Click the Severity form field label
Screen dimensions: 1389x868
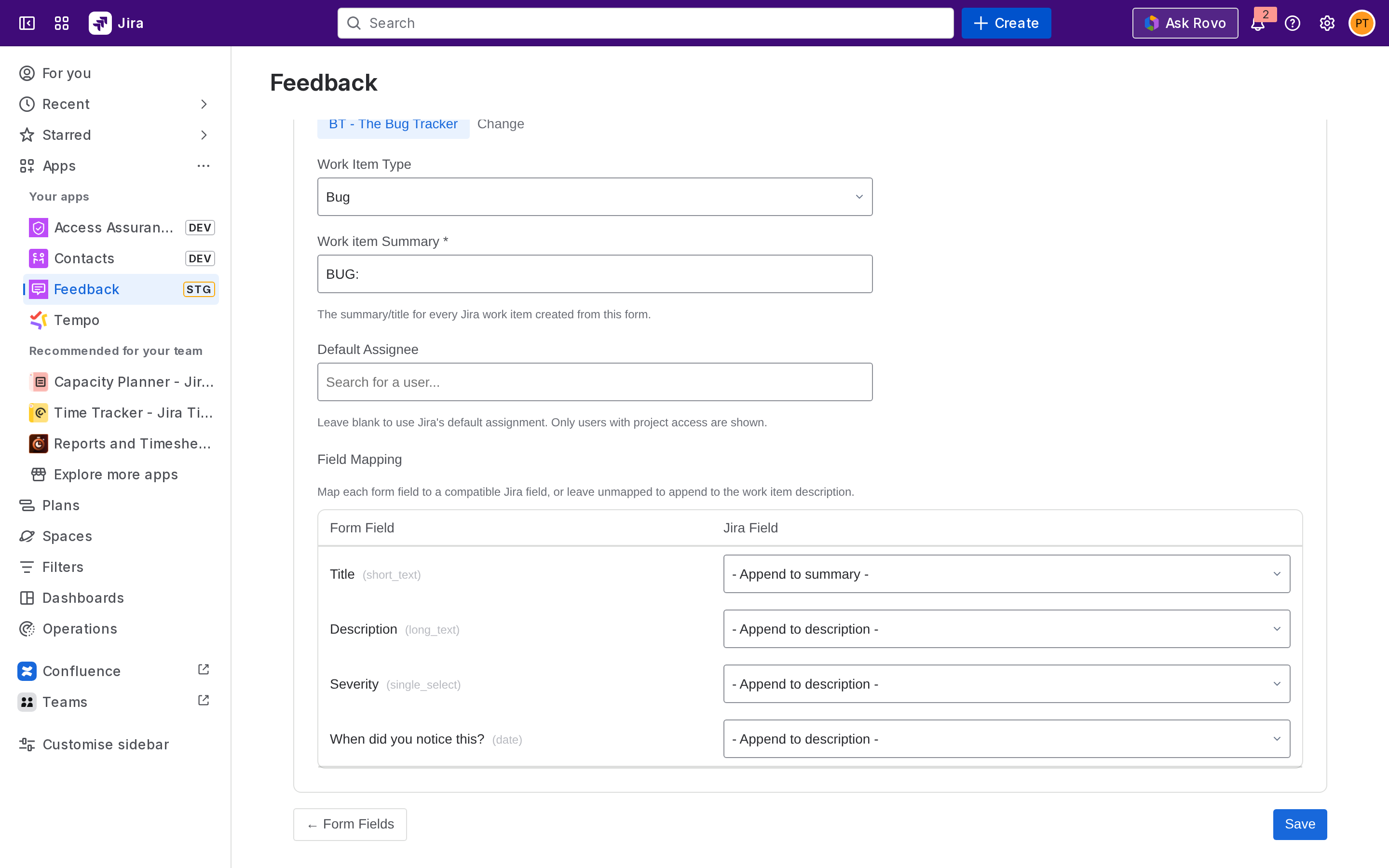coord(354,684)
